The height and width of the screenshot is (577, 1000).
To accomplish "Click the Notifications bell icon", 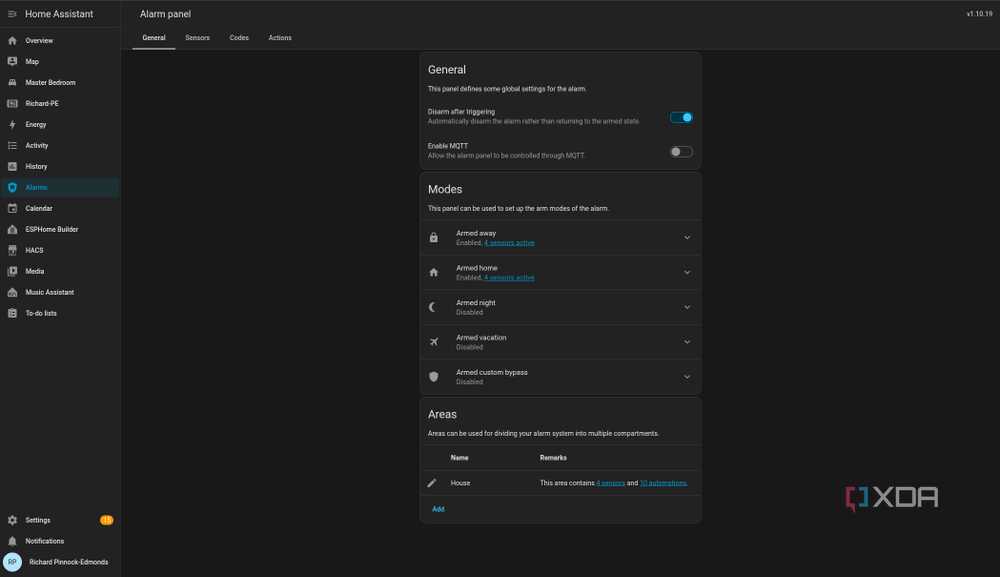I will pyautogui.click(x=12, y=541).
